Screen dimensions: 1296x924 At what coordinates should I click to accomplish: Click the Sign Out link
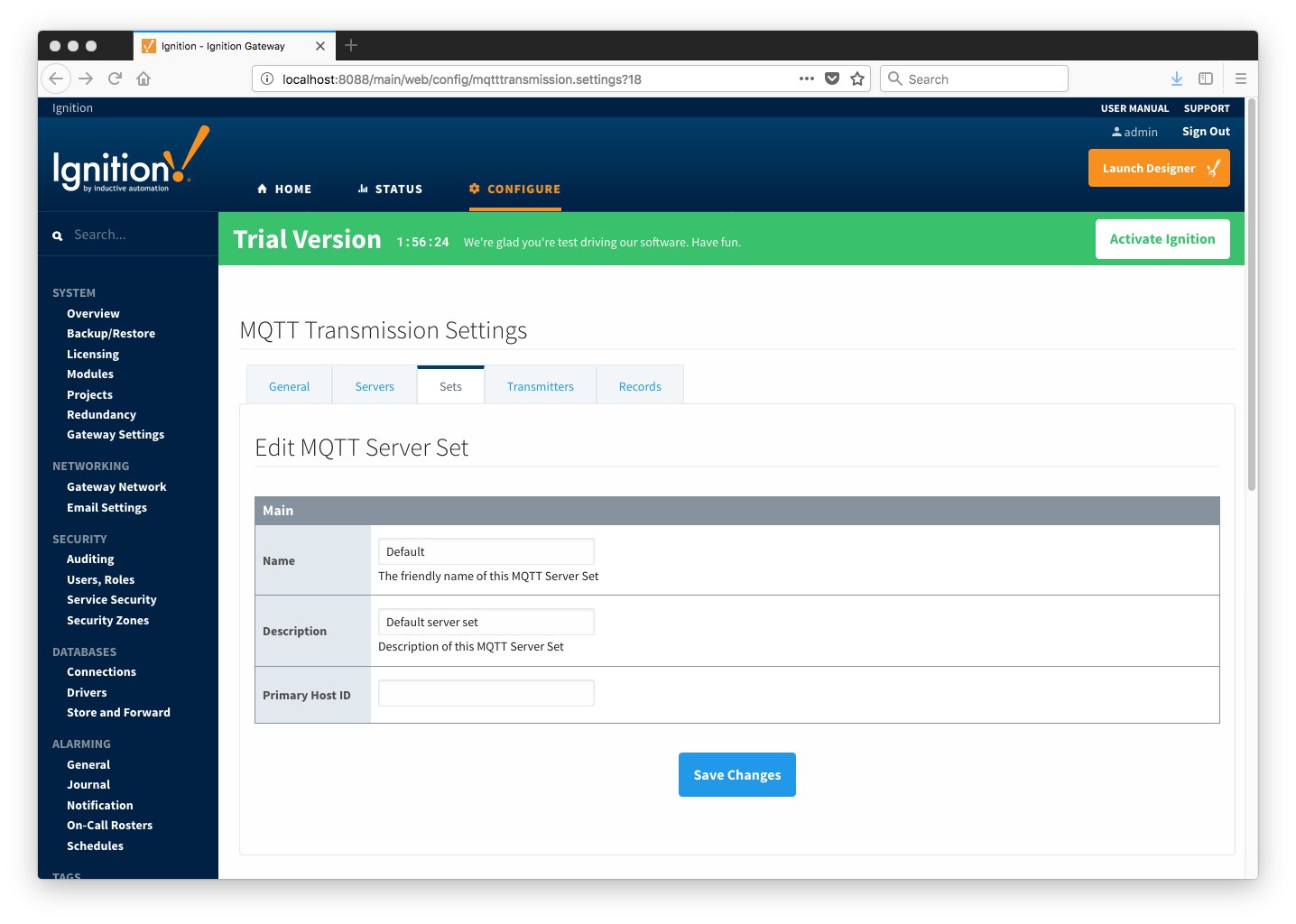coord(1206,132)
